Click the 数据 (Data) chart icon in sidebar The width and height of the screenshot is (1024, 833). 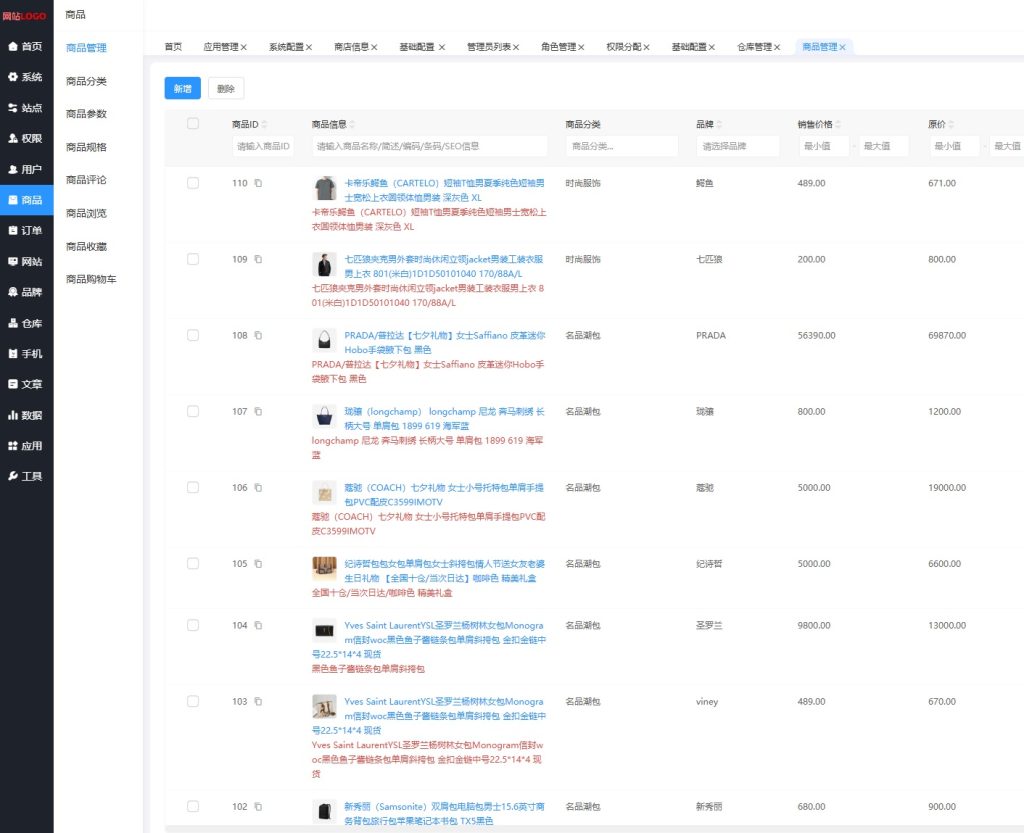pos(13,415)
